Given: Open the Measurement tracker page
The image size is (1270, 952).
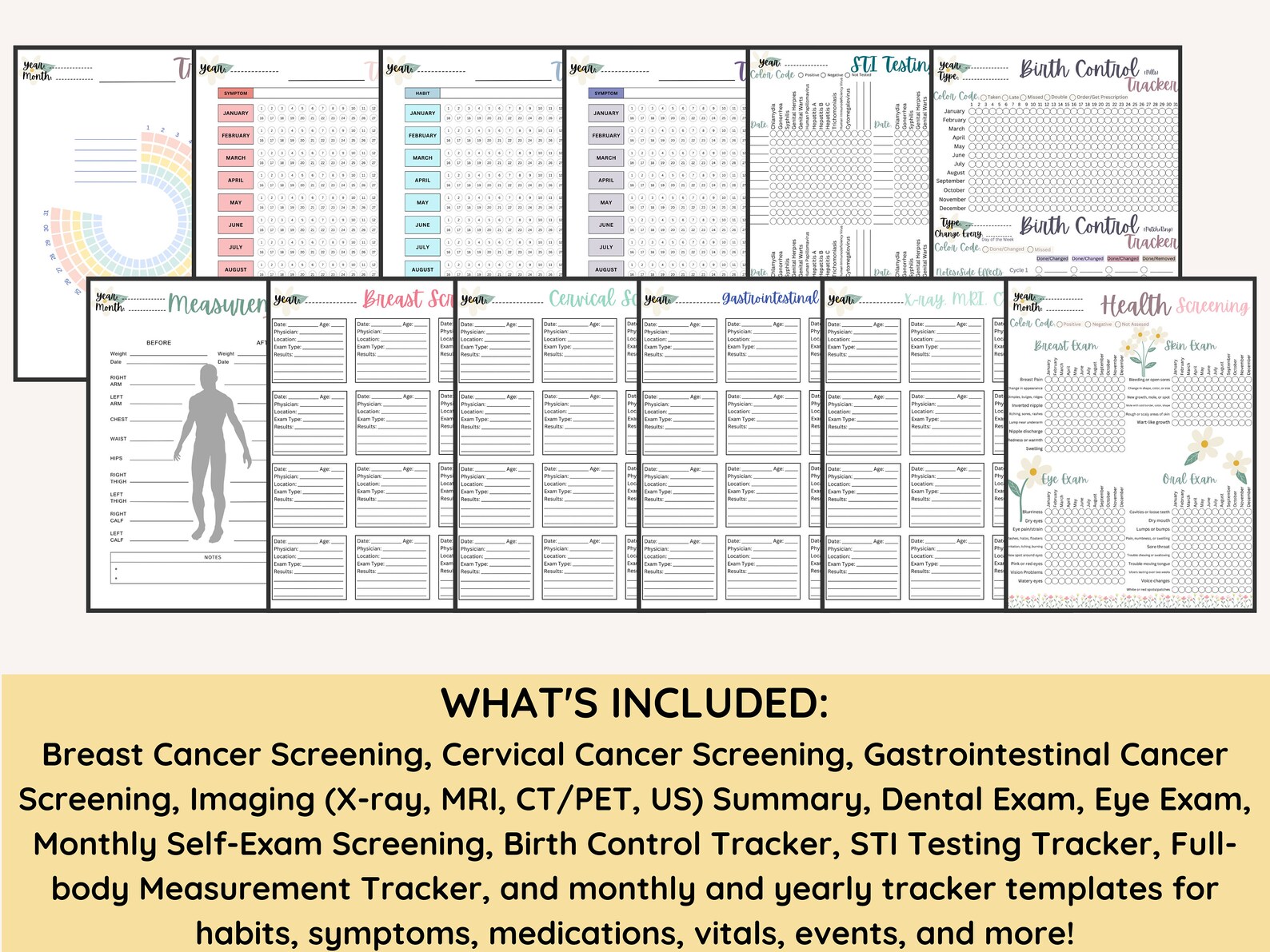Looking at the screenshot, I should tap(178, 445).
